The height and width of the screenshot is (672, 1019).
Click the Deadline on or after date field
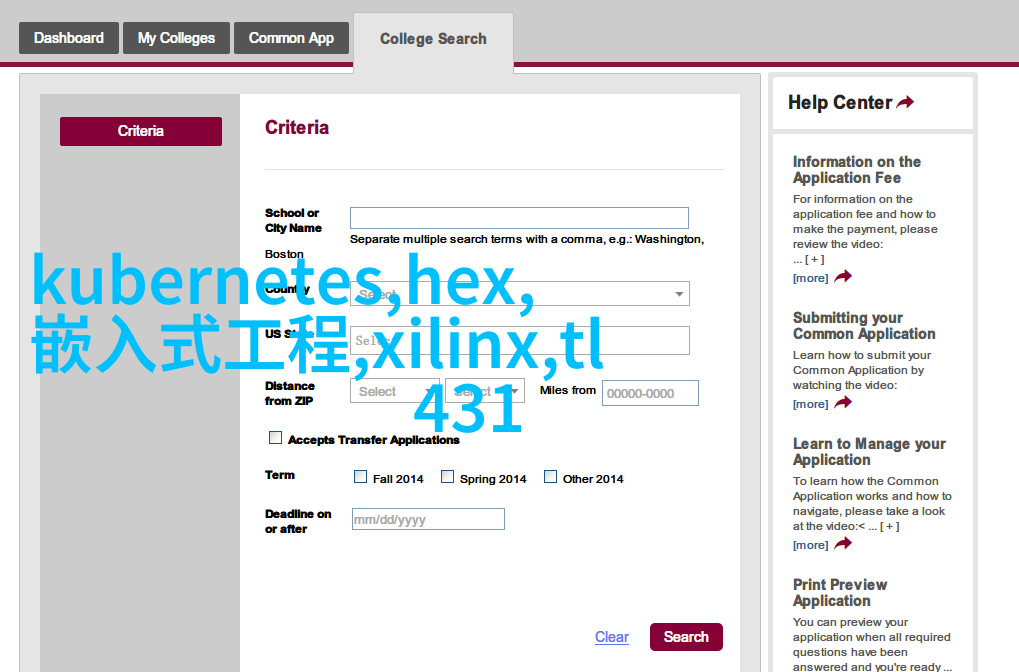[428, 519]
